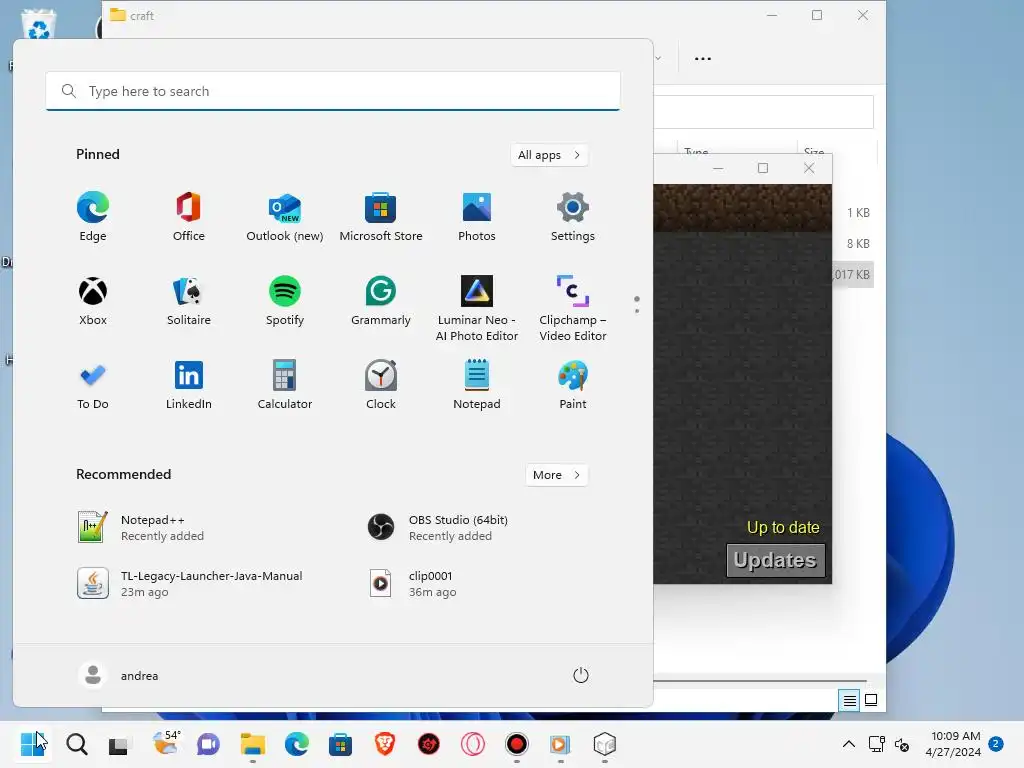Viewport: 1024px width, 768px height.
Task: Sort by Size column header in craft window
Action: tap(814, 152)
